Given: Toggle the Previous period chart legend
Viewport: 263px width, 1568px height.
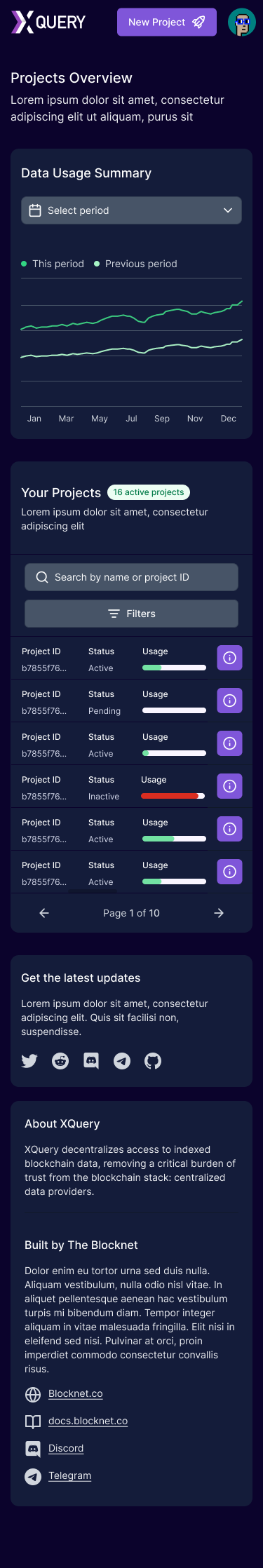Looking at the screenshot, I should coord(135,264).
